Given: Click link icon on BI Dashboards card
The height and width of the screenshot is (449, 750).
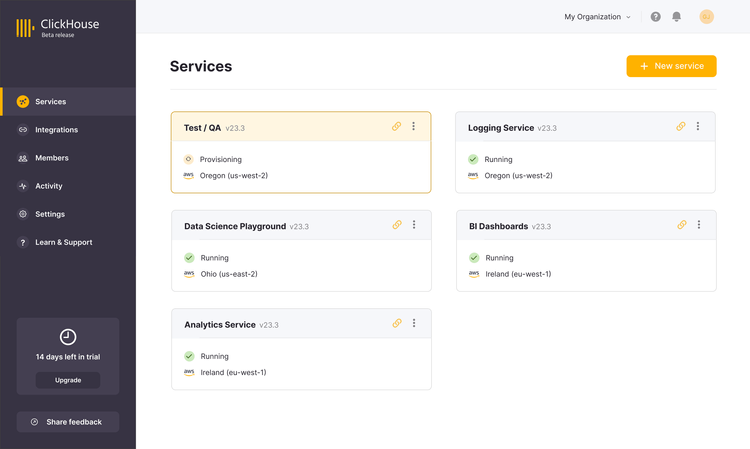Looking at the screenshot, I should [682, 225].
